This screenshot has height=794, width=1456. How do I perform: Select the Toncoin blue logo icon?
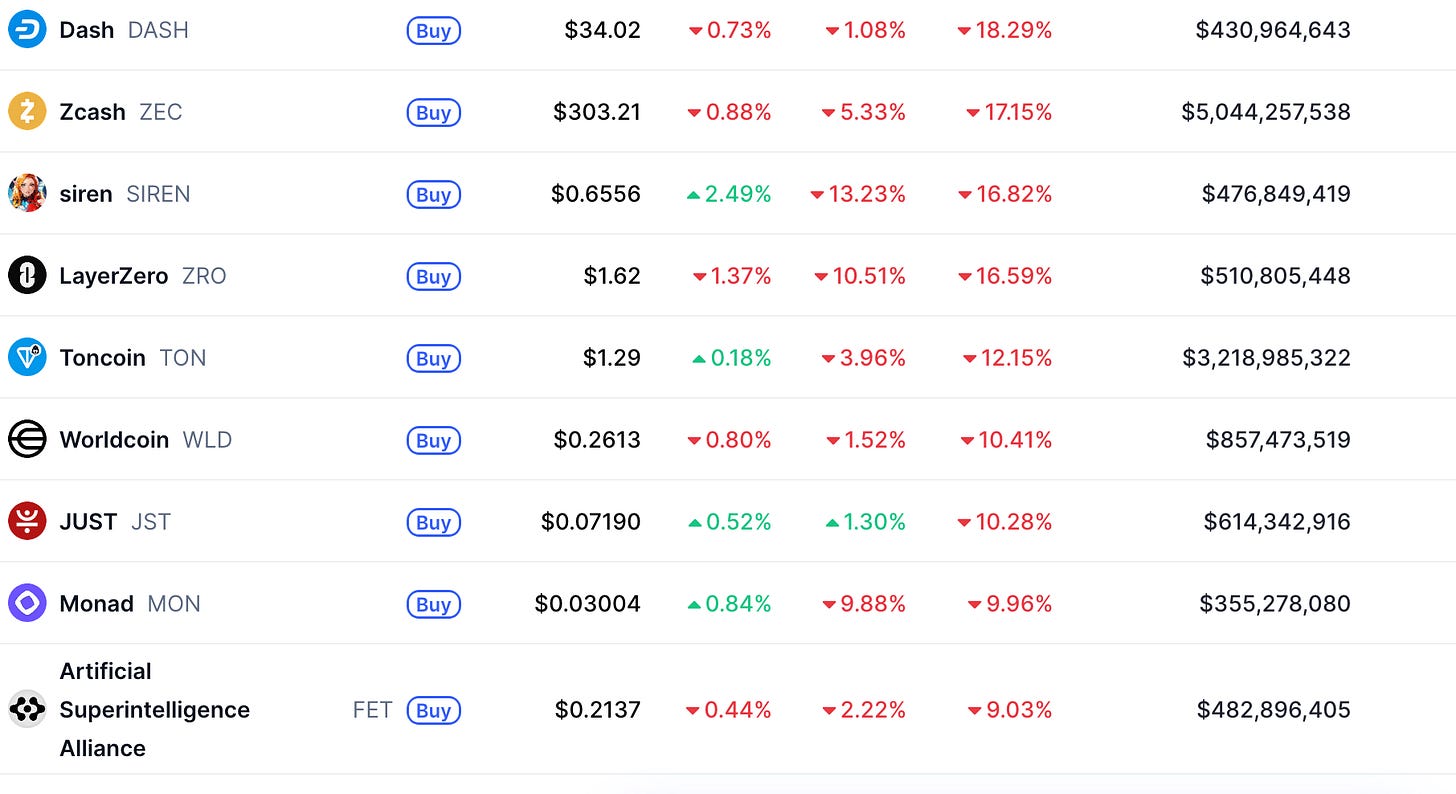(x=27, y=357)
